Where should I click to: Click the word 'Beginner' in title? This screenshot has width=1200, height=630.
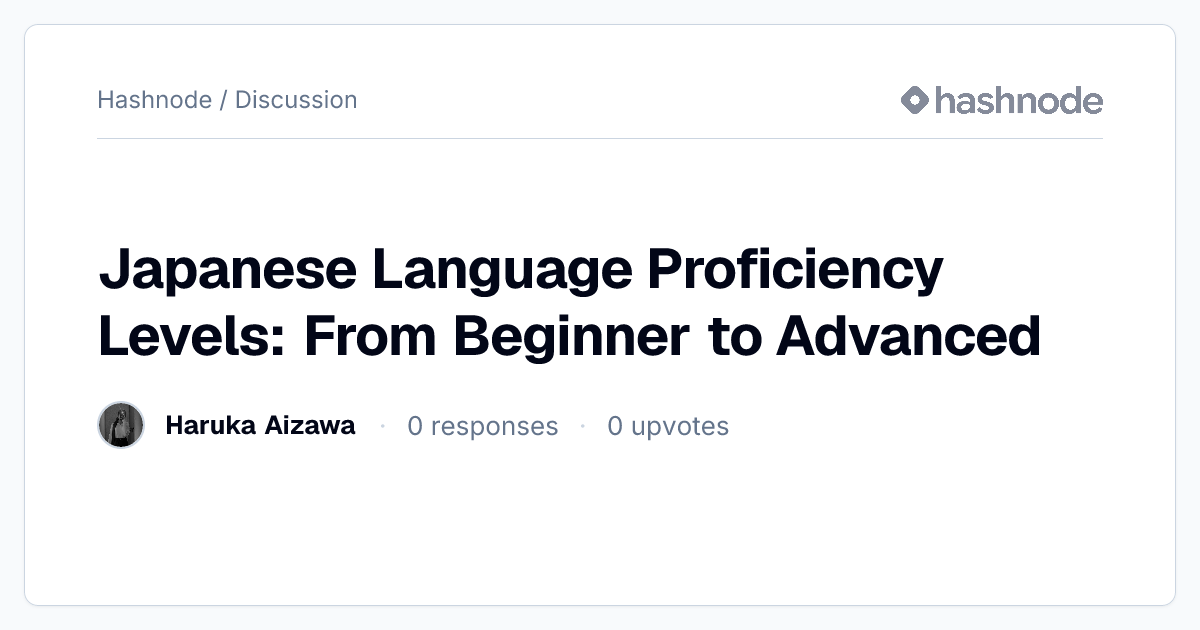coord(571,337)
